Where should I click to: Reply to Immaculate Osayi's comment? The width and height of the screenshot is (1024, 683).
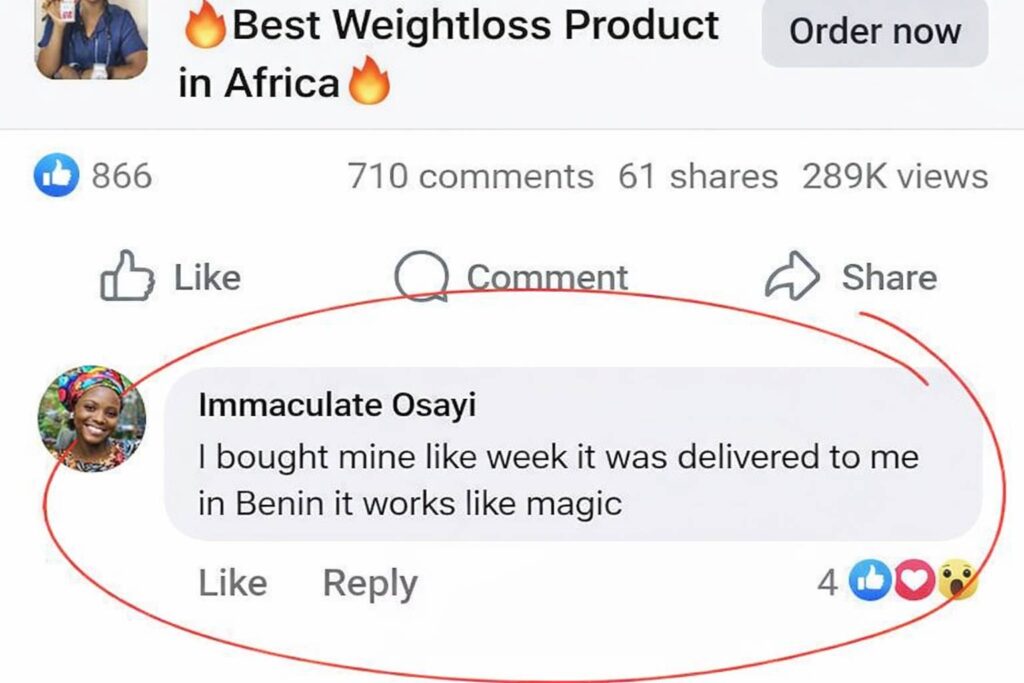point(369,583)
